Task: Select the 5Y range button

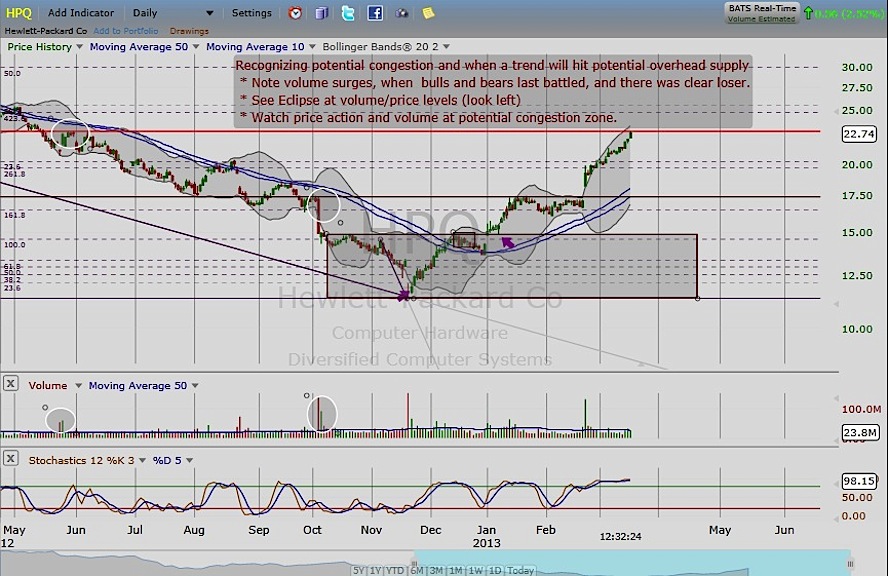Action: point(359,570)
